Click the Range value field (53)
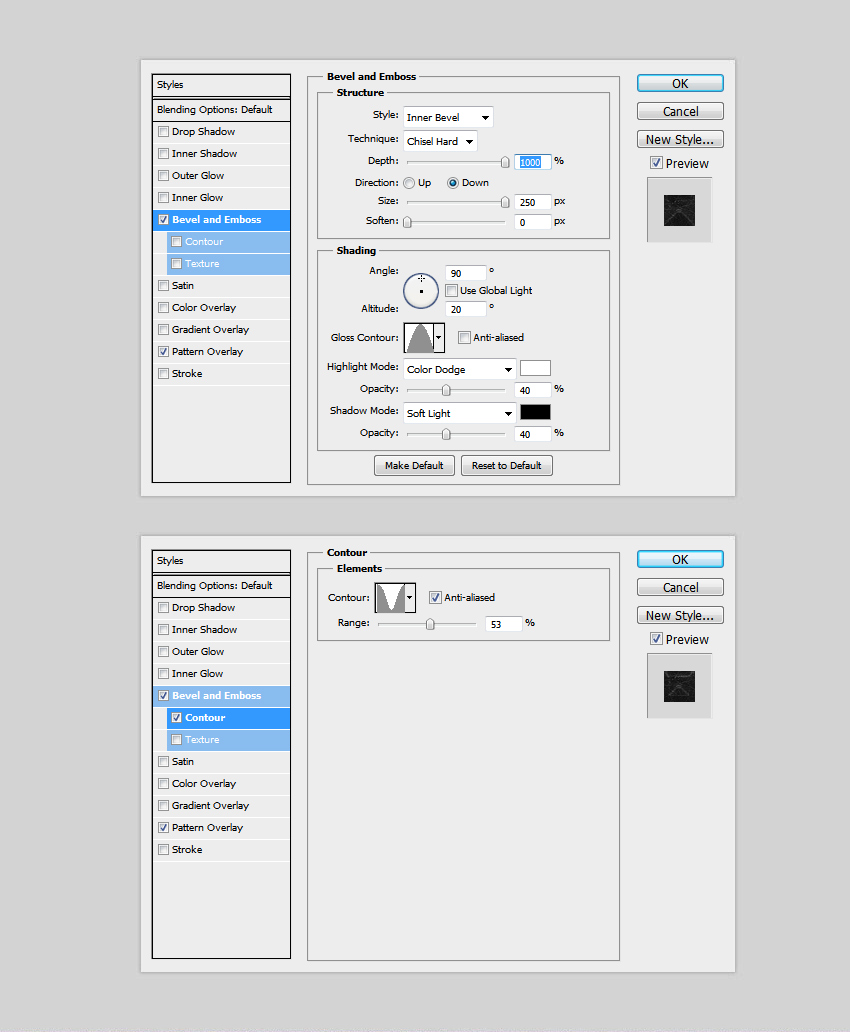Screen dimensions: 850x1032 click(x=504, y=624)
